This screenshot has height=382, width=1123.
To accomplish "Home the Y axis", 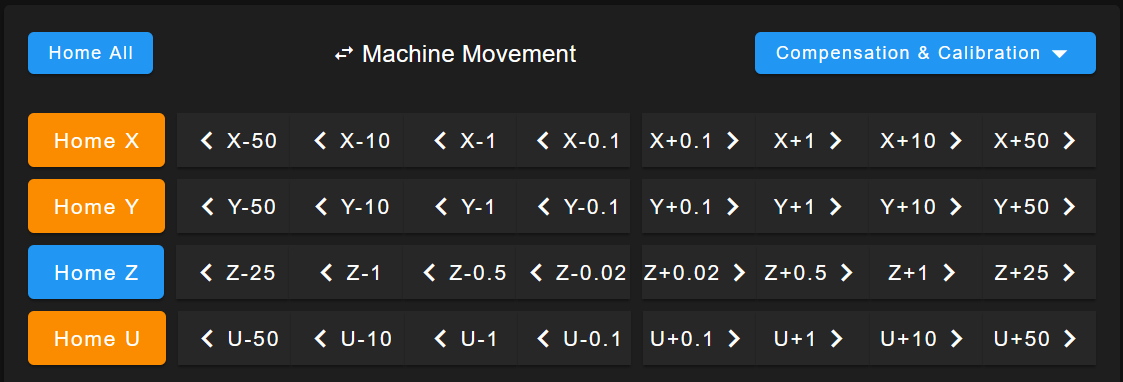I will (97, 206).
